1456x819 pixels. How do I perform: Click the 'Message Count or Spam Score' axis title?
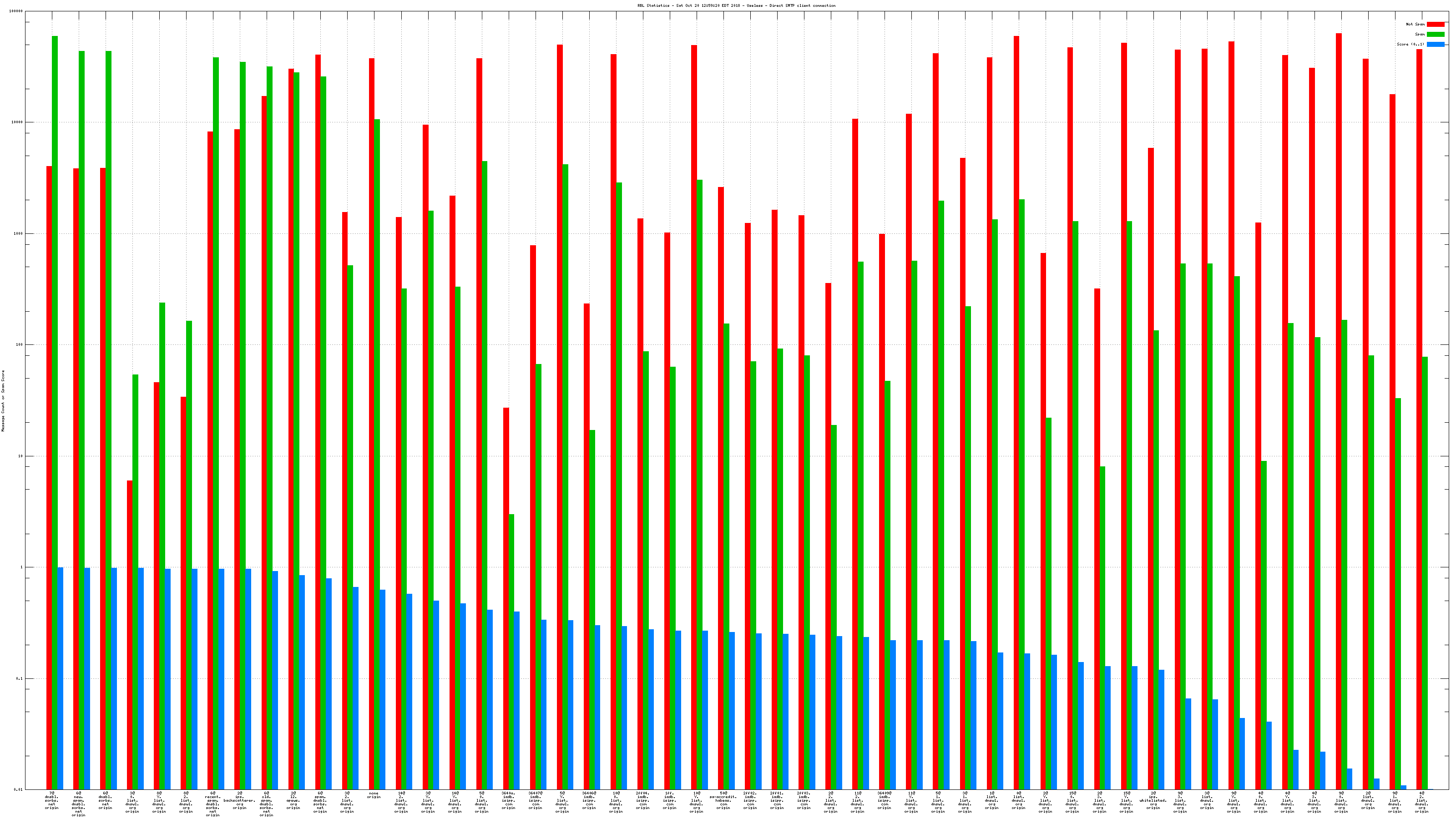coord(3,401)
